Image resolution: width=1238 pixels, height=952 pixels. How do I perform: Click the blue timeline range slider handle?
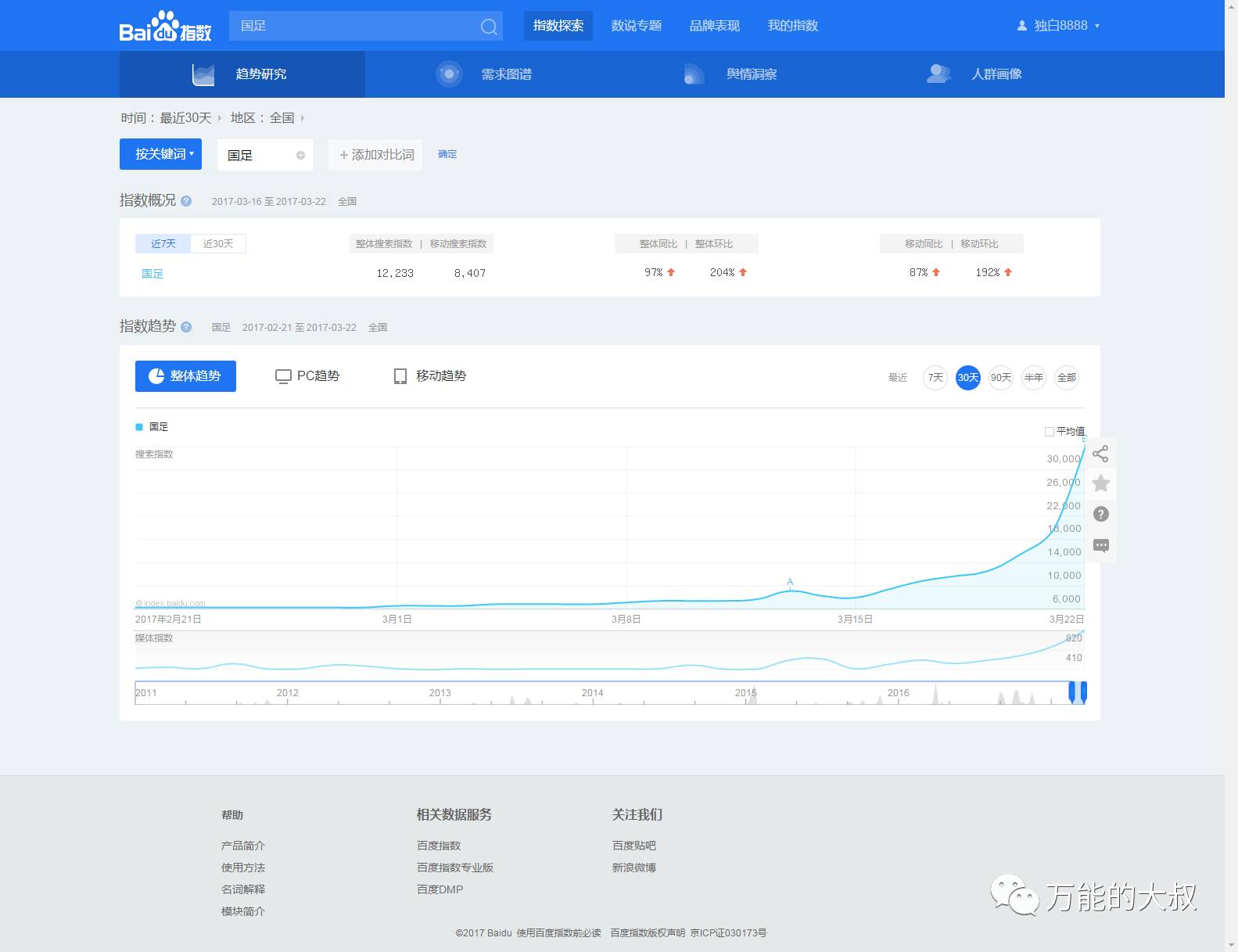point(1078,692)
